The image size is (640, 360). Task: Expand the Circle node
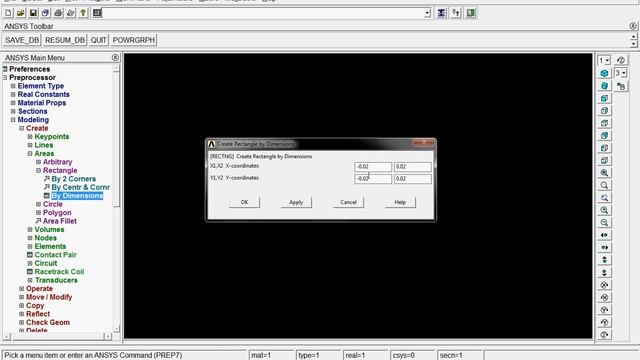click(38, 204)
